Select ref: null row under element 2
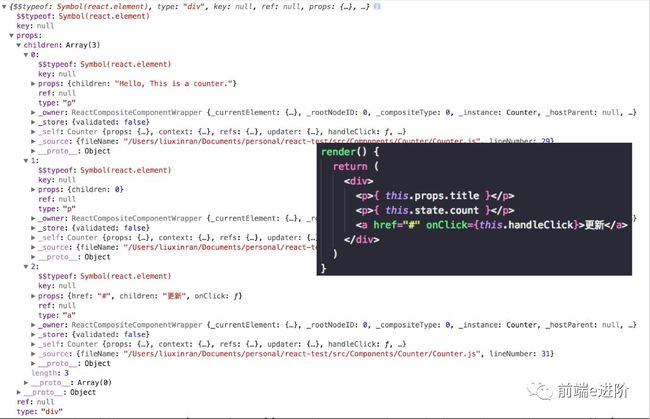This screenshot has width=650, height=419. (57, 305)
